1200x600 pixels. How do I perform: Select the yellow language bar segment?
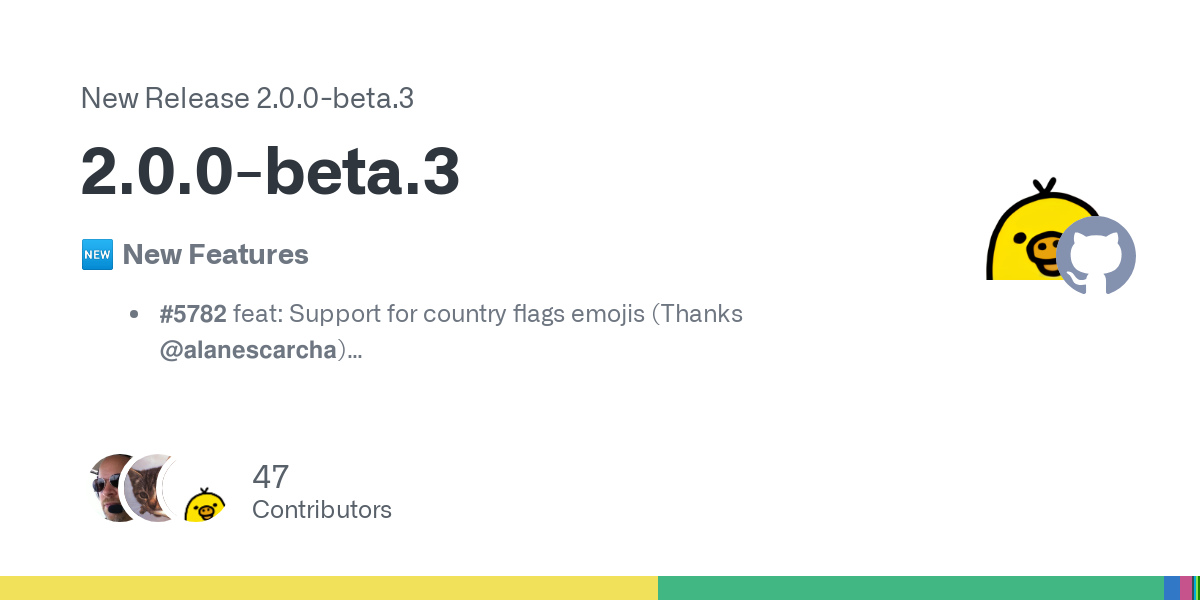(329, 588)
